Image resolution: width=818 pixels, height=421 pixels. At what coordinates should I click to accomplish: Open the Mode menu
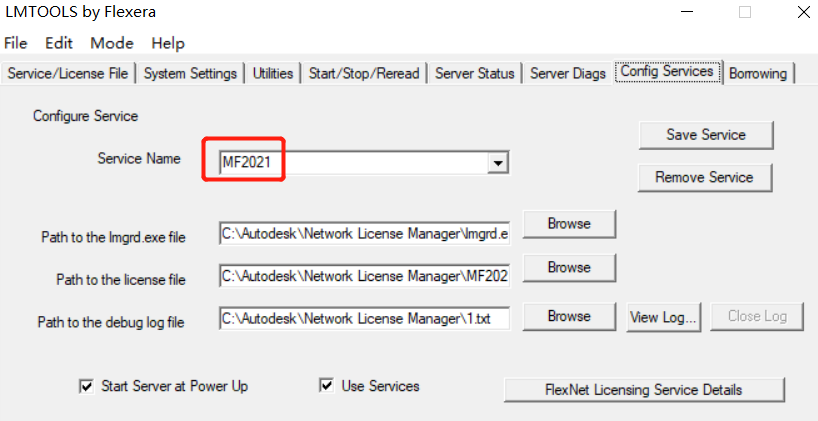112,43
